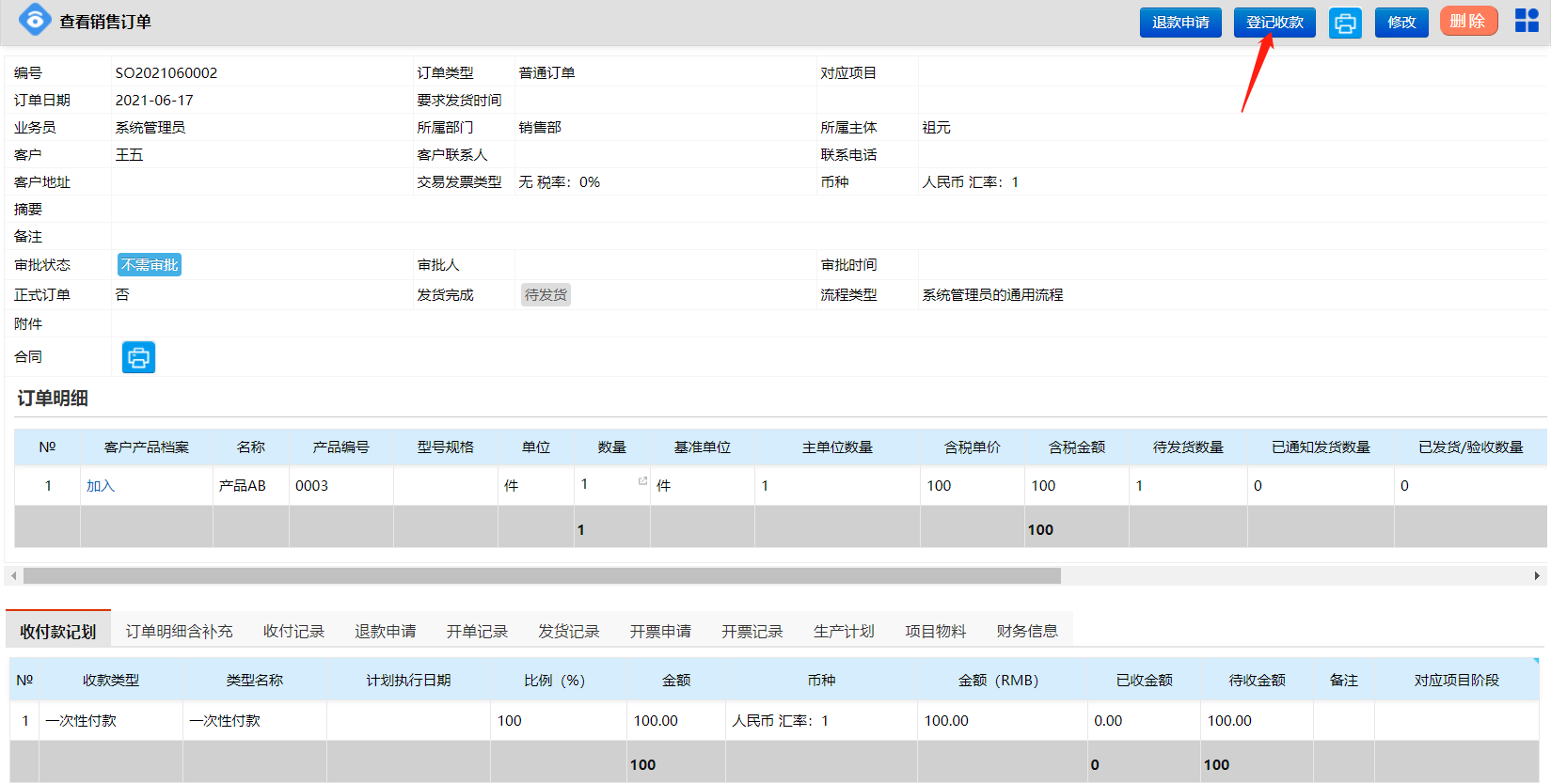The width and height of the screenshot is (1551, 784).
Task: Click the 型号规格 column header
Action: [446, 447]
